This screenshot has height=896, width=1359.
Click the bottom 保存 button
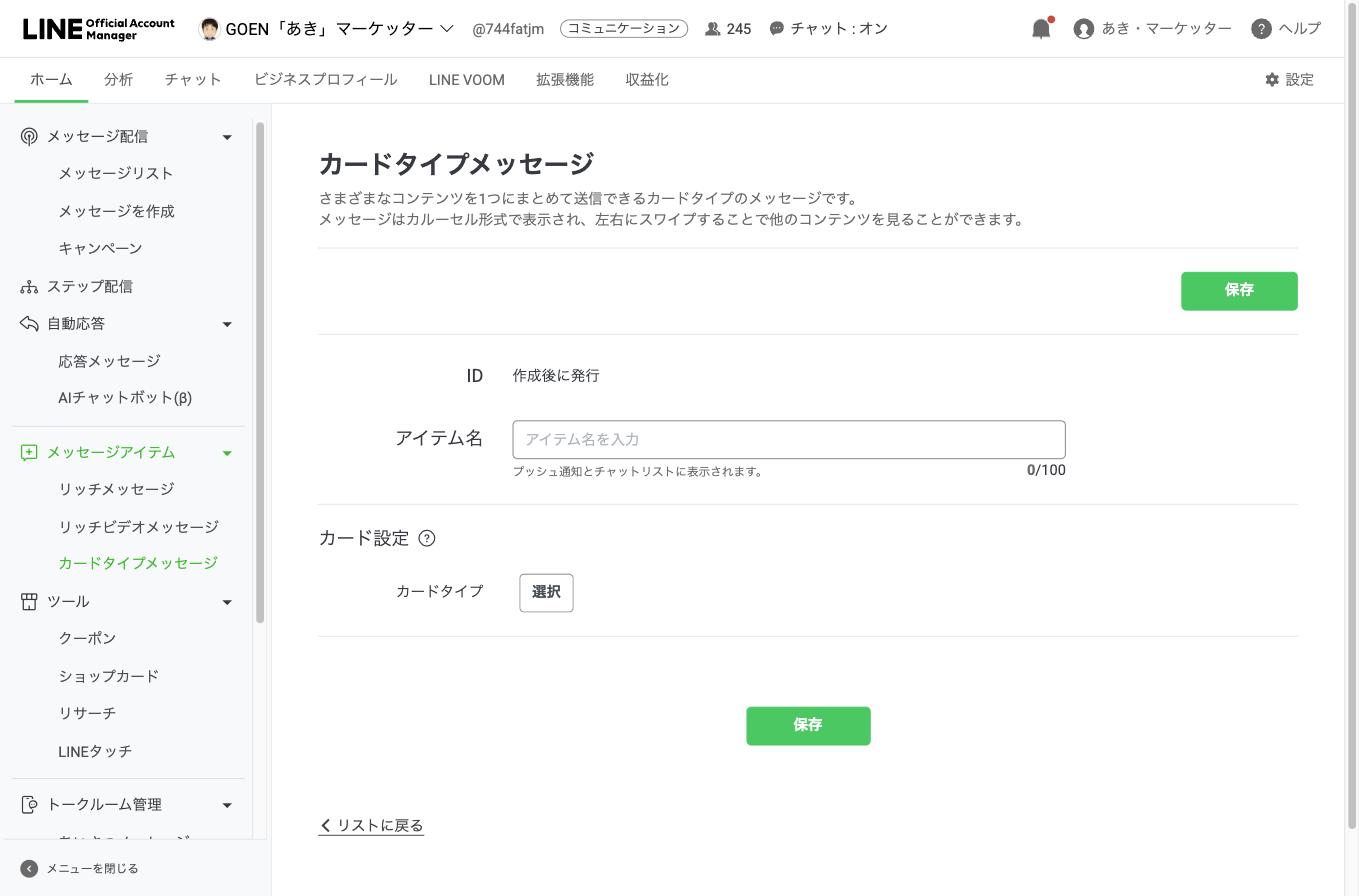808,726
